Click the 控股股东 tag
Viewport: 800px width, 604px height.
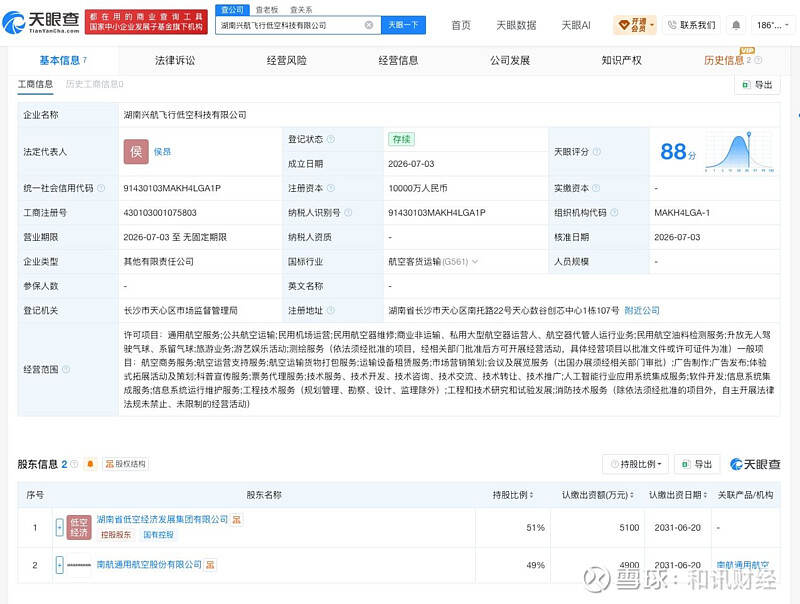click(116, 535)
